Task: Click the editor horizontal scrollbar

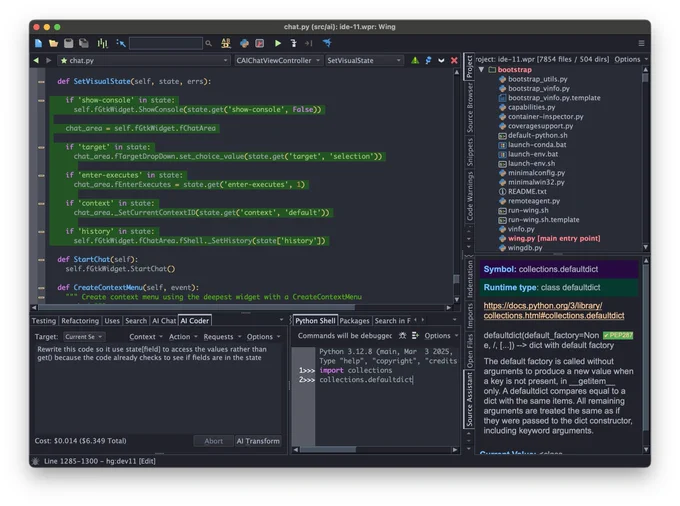Action: tap(196, 307)
